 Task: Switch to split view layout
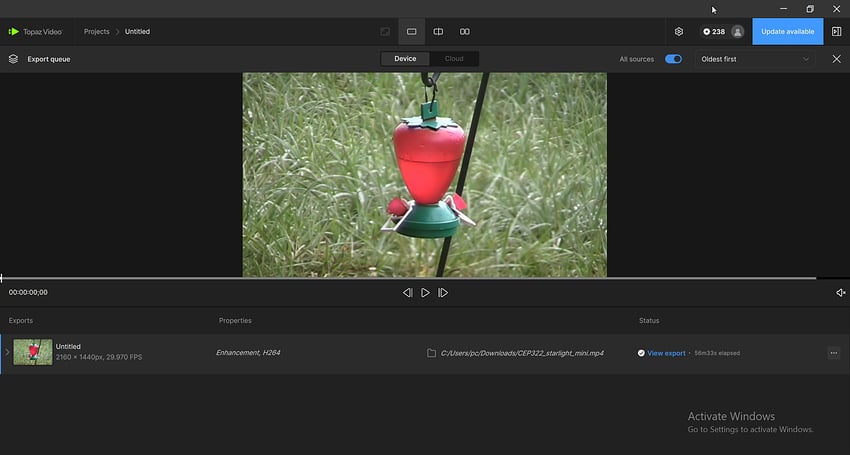tap(438, 31)
